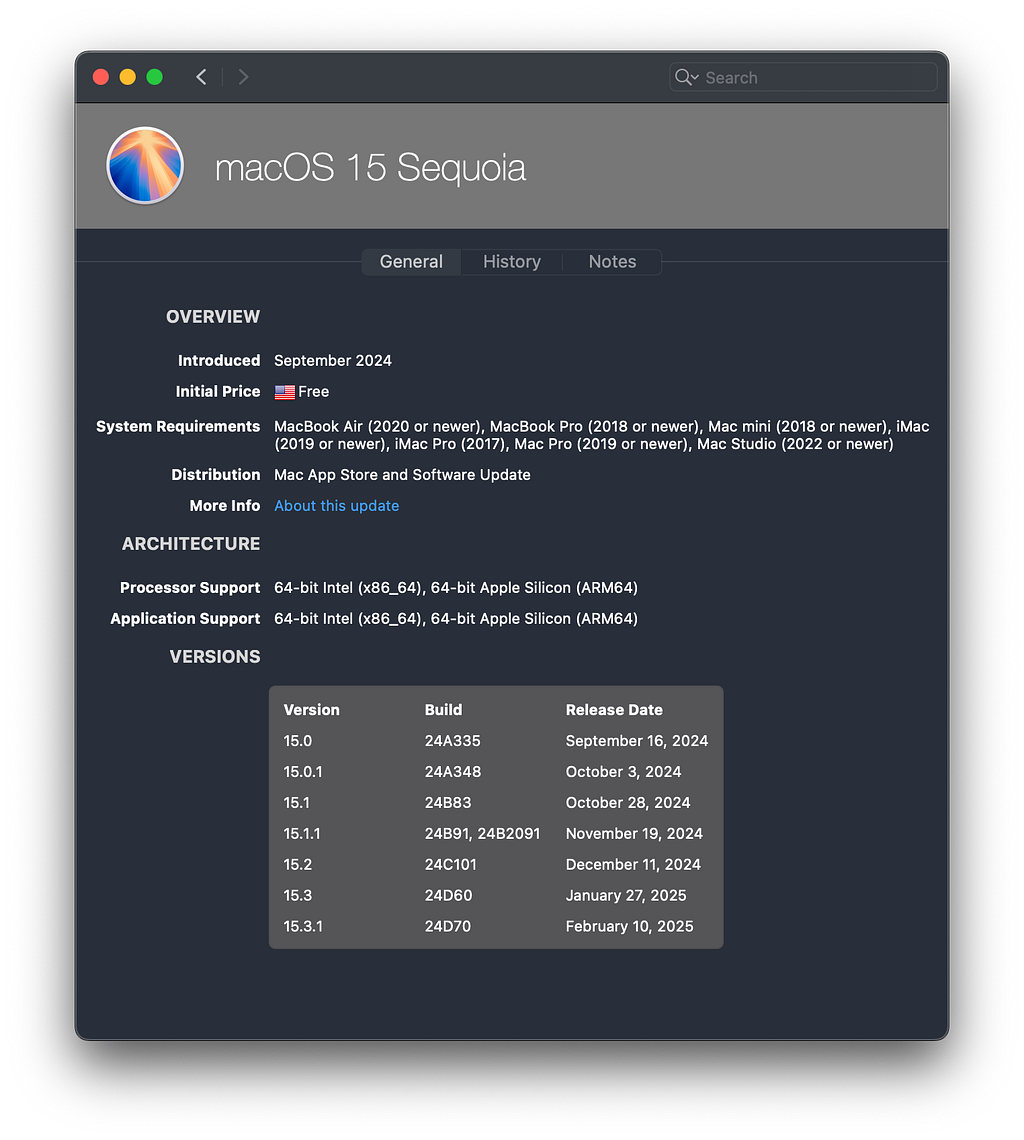Click the Release Date column header
Screen dimensions: 1024x1140
pos(614,710)
